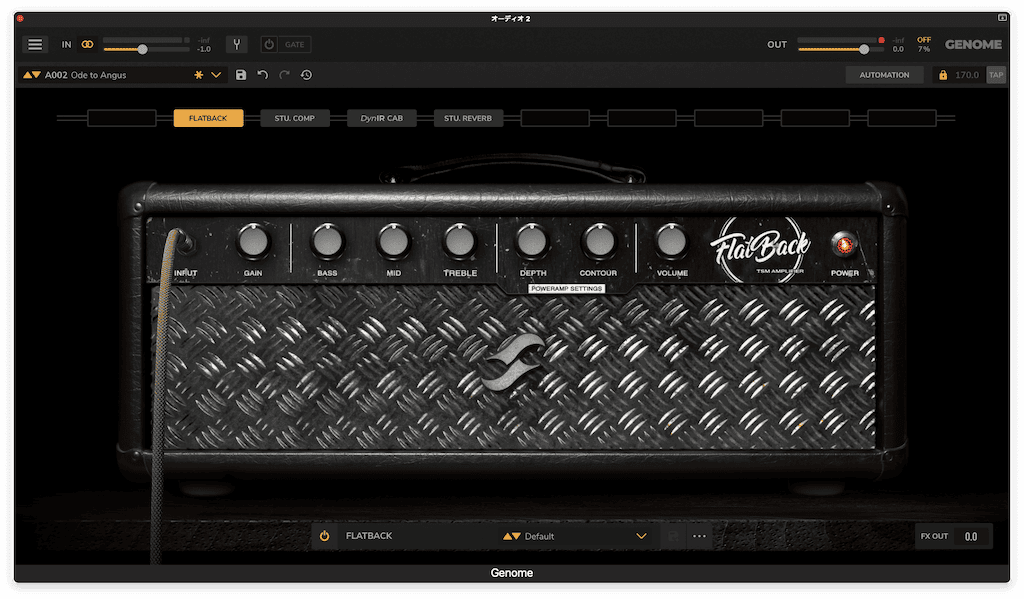Click the OFF 7% CPU indicator
Image resolution: width=1024 pixels, height=599 pixels.
pos(924,44)
